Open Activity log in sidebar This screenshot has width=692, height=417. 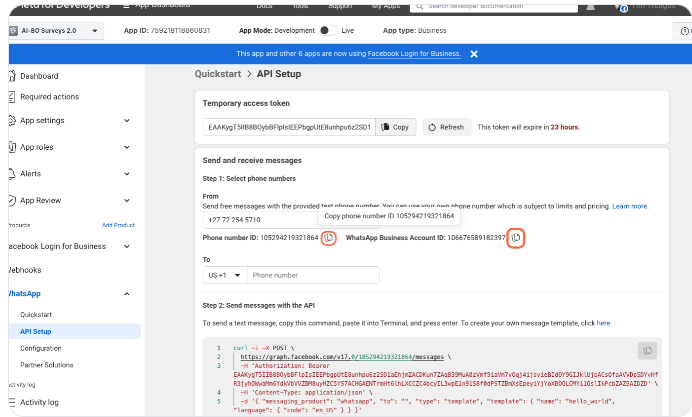pos(39,402)
